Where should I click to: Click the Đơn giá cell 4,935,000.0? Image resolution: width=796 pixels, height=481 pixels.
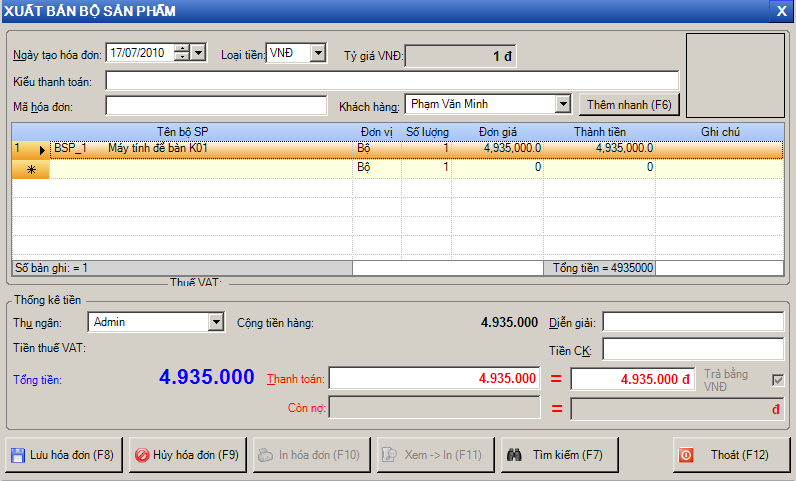coord(498,148)
